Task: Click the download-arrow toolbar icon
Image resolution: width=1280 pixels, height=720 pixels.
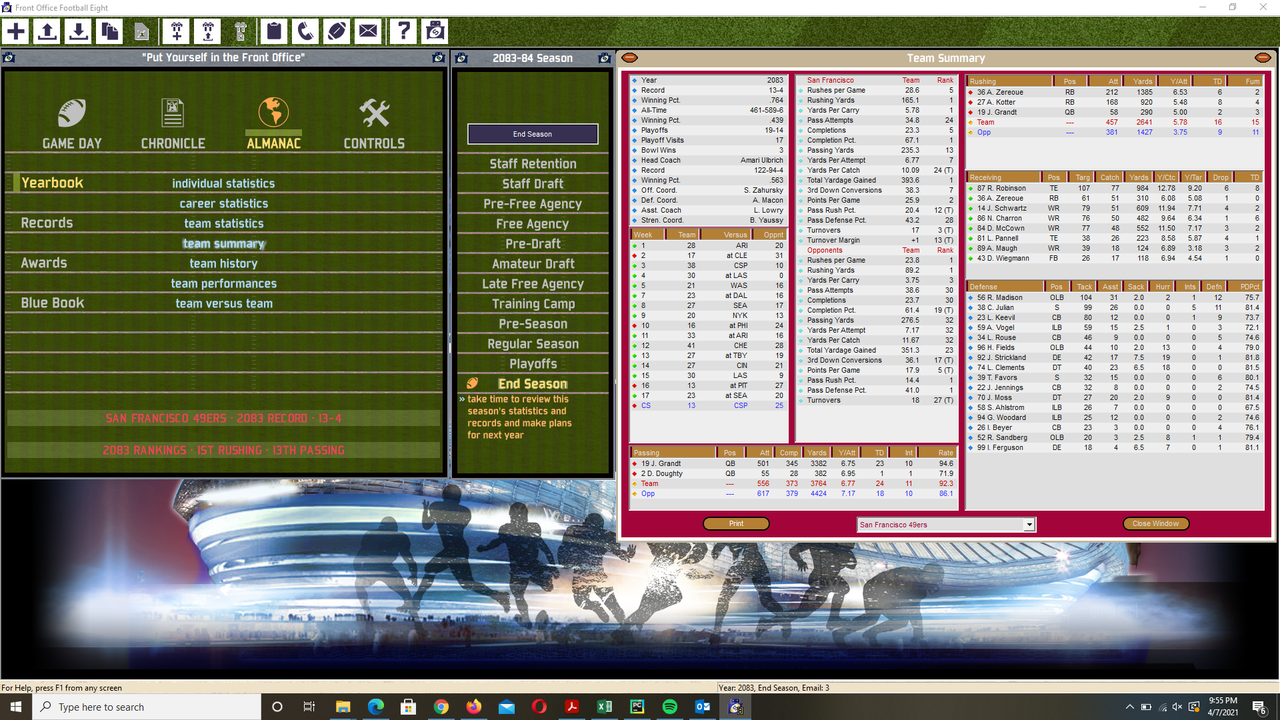Action: click(x=78, y=31)
